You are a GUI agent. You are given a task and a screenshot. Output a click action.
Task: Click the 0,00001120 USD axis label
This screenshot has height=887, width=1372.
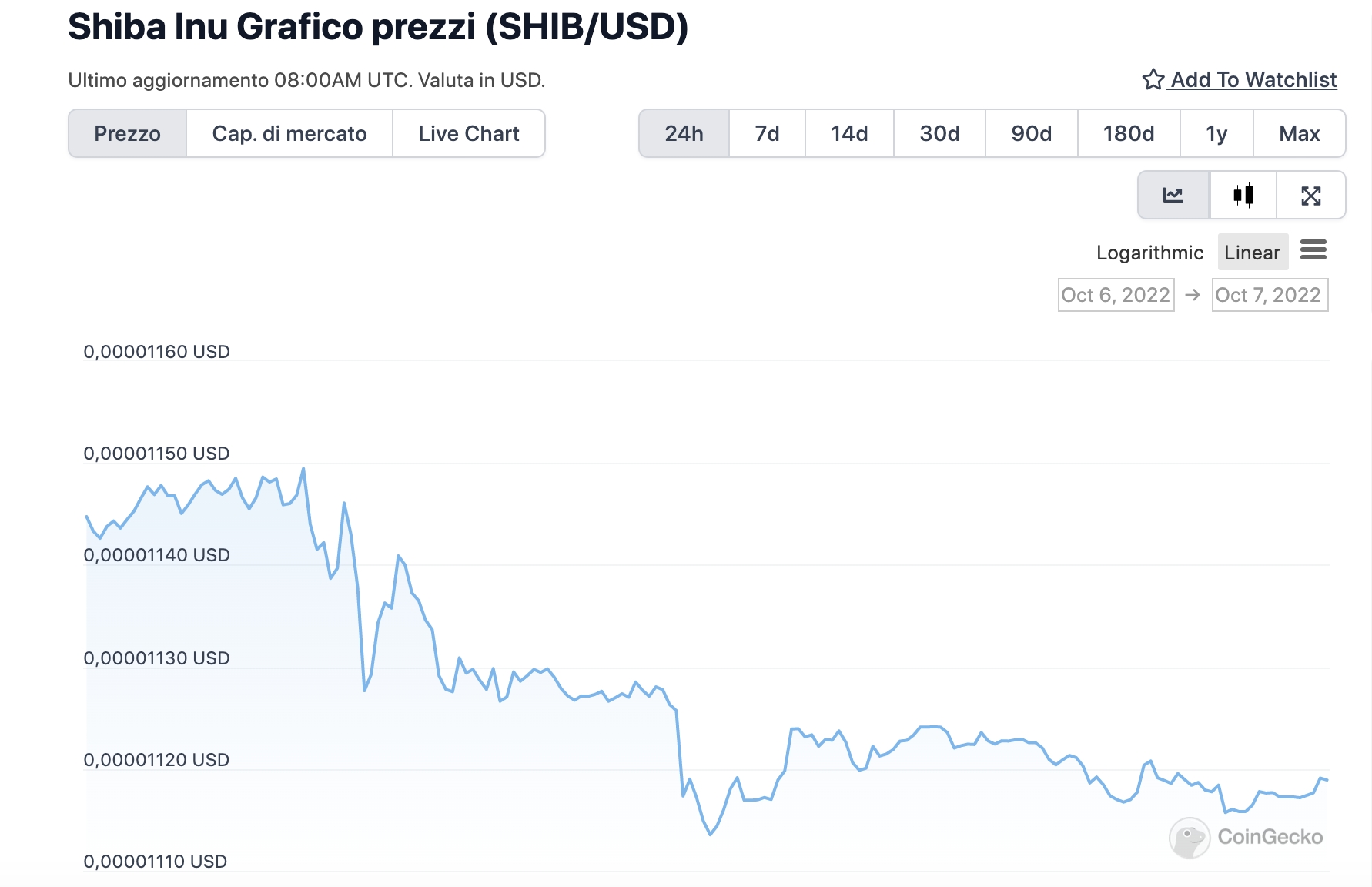click(157, 760)
